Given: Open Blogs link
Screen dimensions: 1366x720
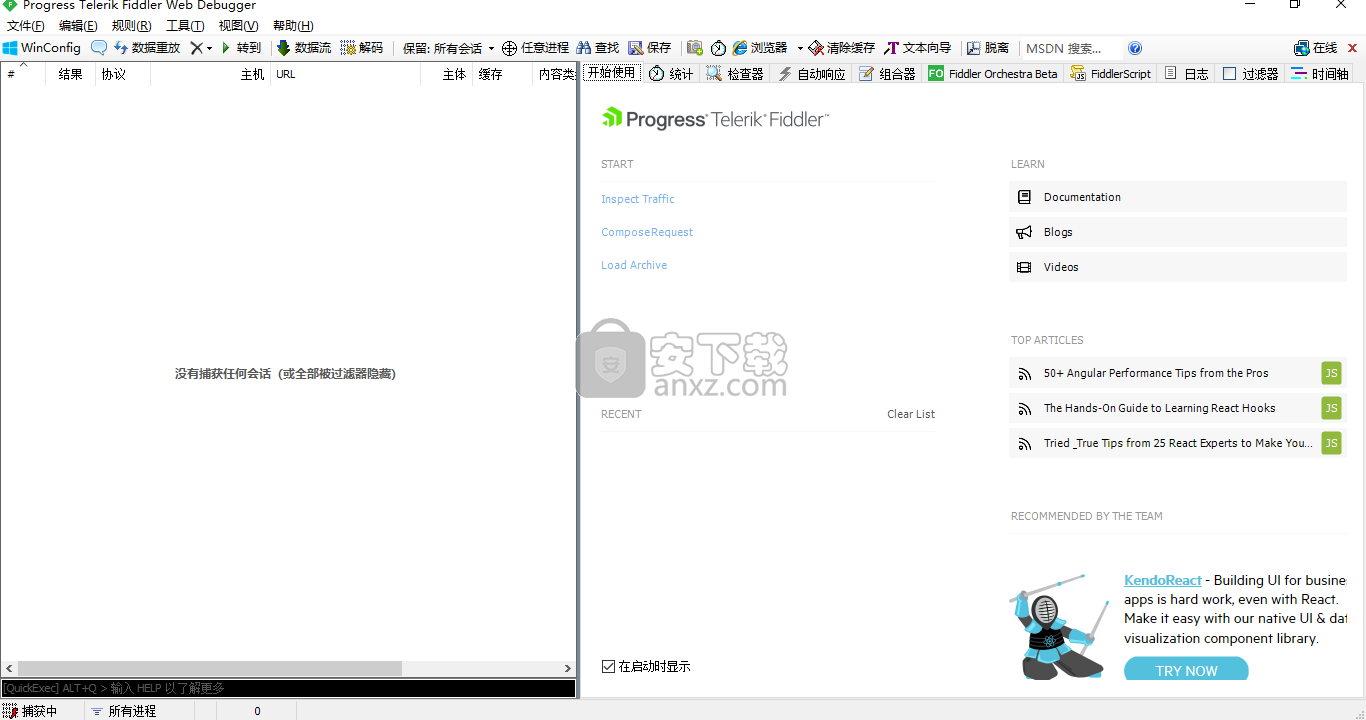Looking at the screenshot, I should point(1178,232).
